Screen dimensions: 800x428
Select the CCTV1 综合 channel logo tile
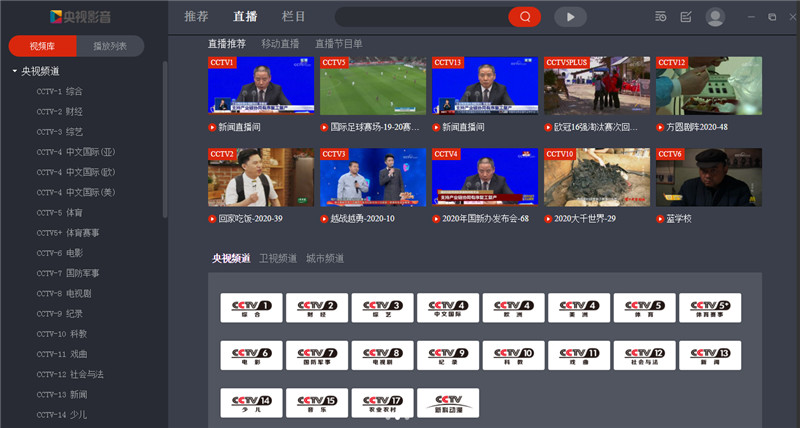(x=251, y=308)
